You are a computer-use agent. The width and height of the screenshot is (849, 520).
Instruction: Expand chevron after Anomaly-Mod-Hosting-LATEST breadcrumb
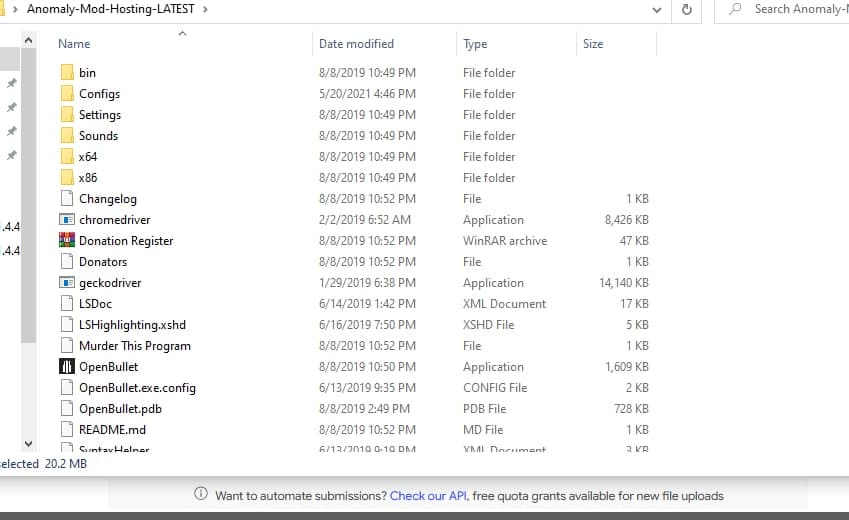coord(205,9)
